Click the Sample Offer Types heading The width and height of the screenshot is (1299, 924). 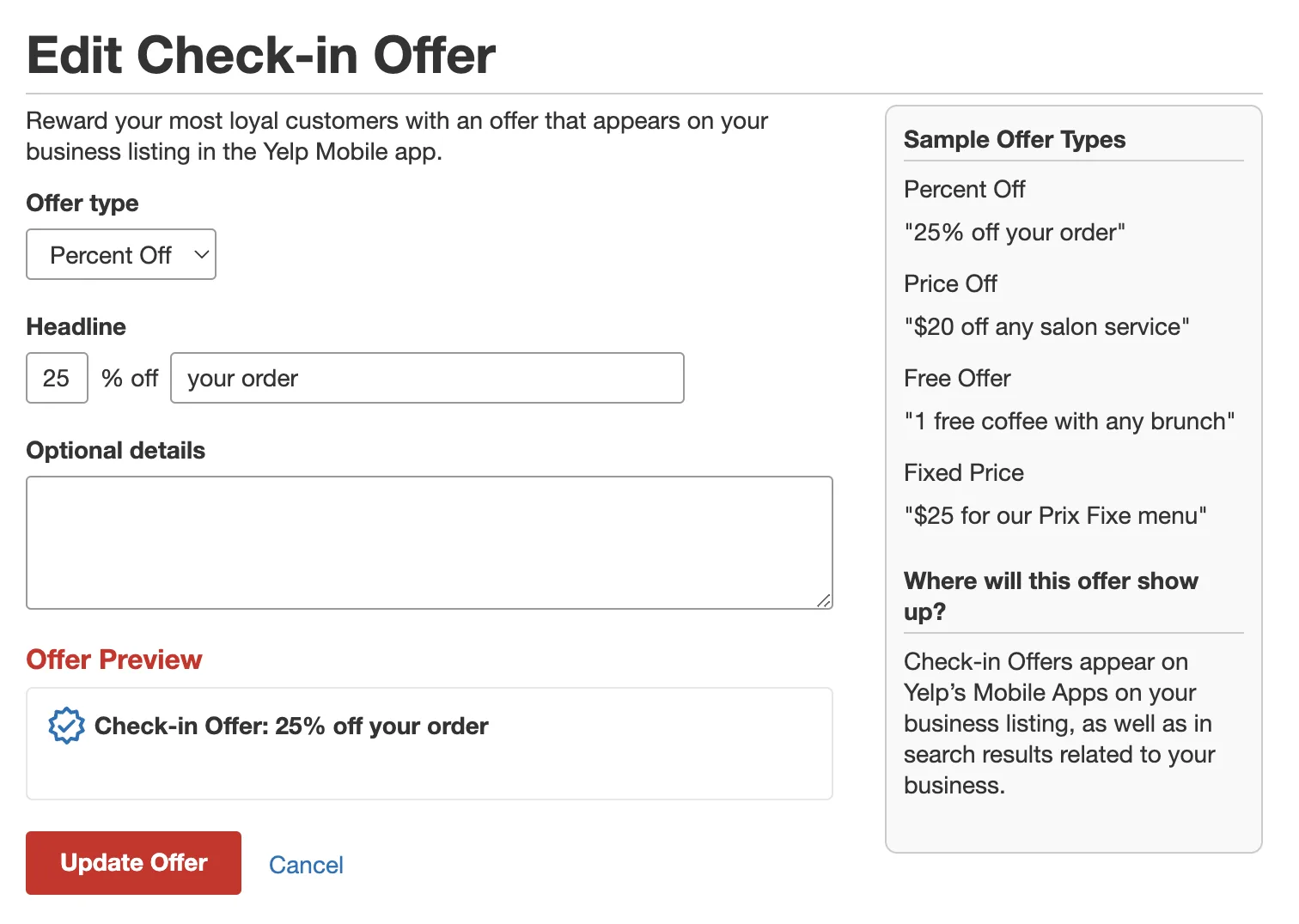[x=1015, y=139]
